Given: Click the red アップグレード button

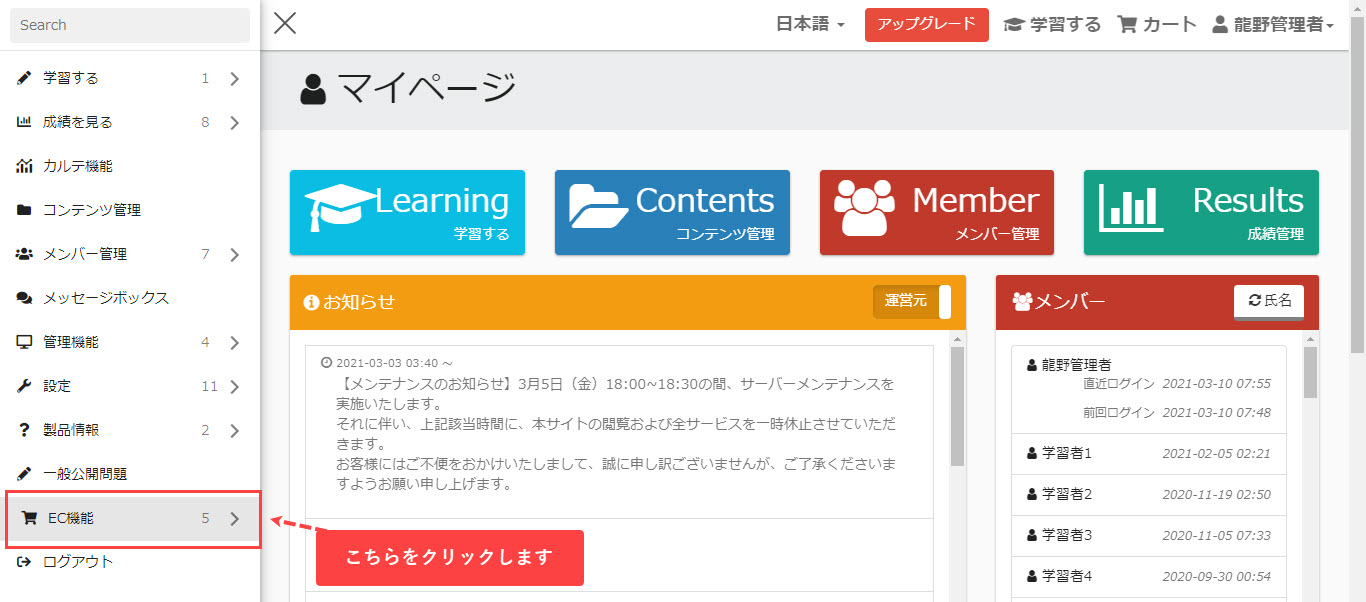Looking at the screenshot, I should tap(926, 25).
